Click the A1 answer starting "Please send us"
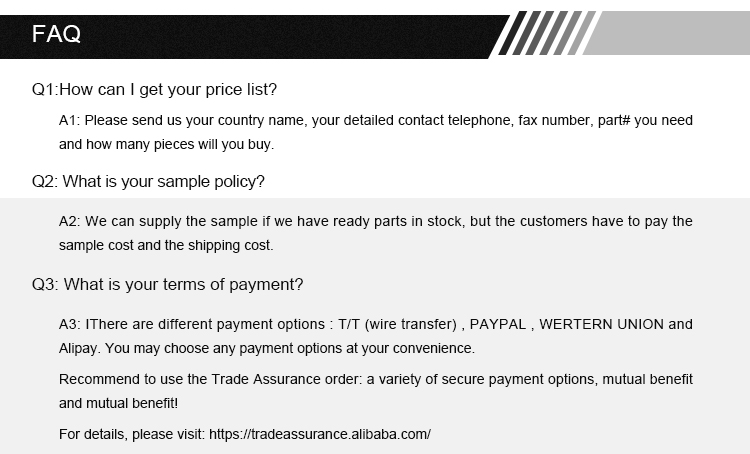750x454 pixels. click(375, 120)
